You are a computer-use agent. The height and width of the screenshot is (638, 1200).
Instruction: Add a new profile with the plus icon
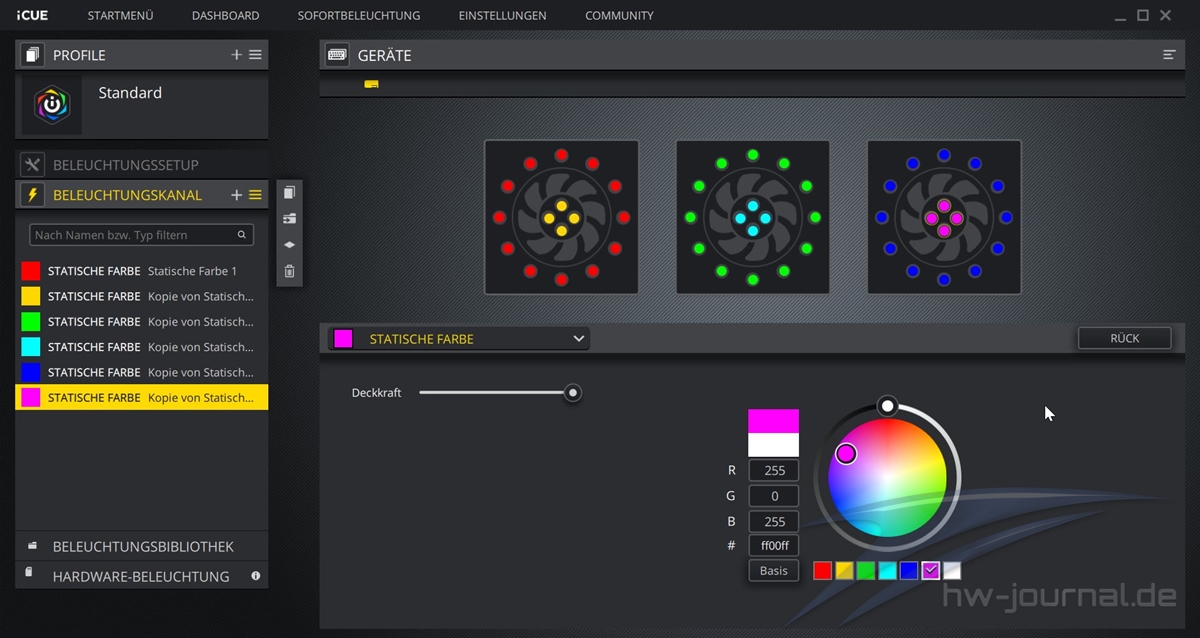click(237, 55)
